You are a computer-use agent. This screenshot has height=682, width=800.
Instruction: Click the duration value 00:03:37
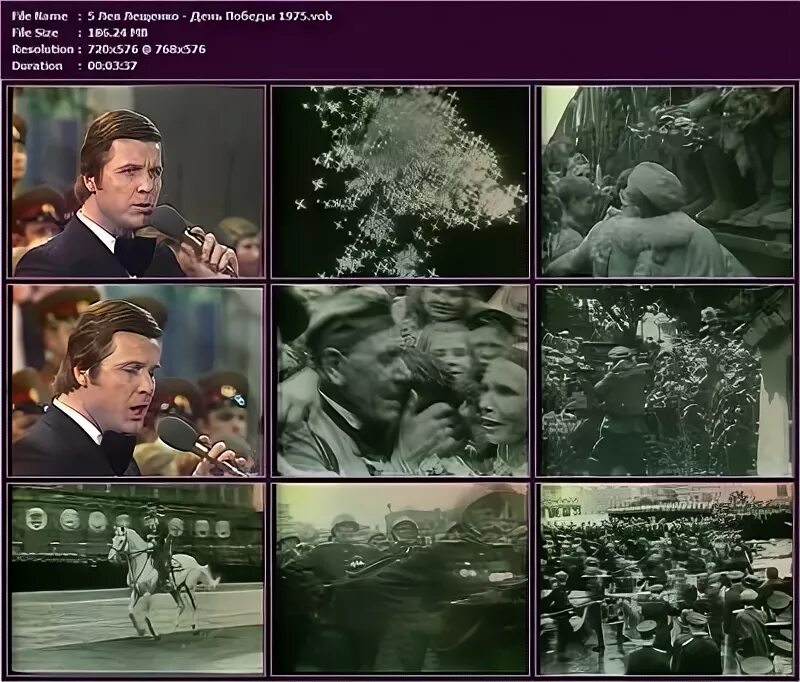(112, 65)
